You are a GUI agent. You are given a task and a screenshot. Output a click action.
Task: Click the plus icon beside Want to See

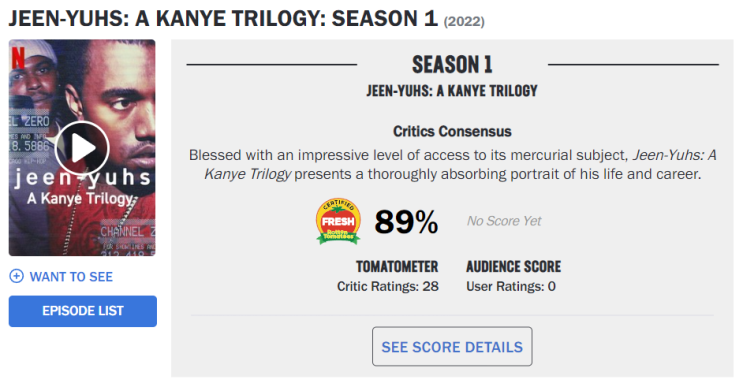(x=17, y=276)
